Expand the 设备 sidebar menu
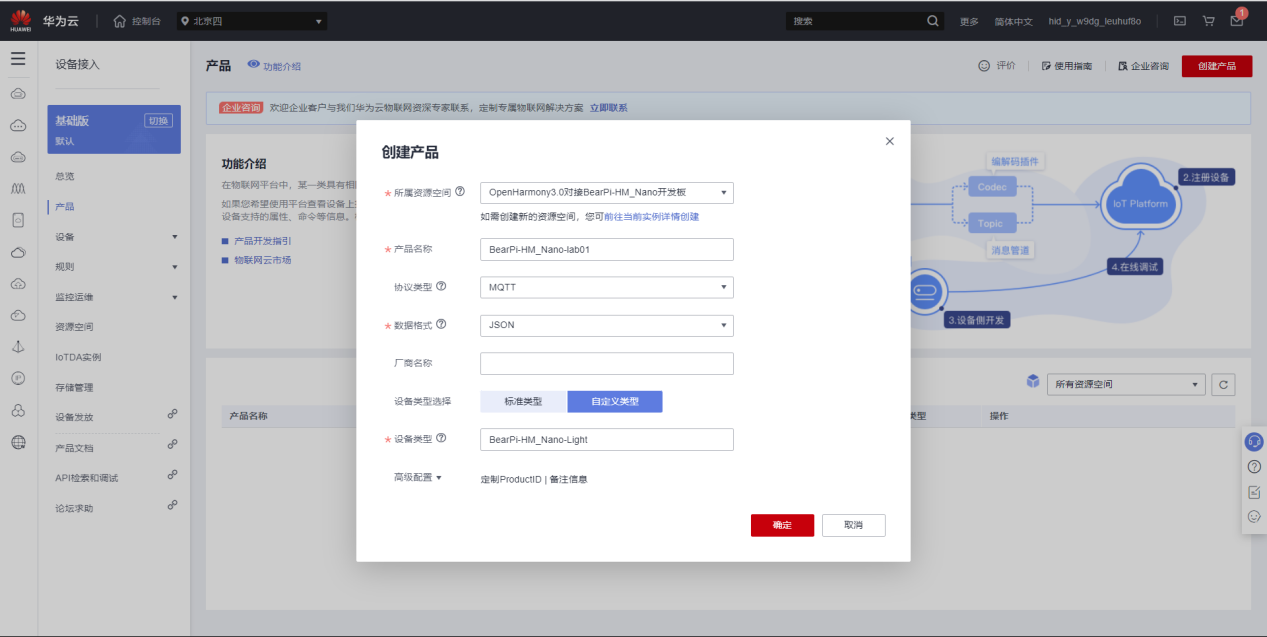This screenshot has width=1267, height=637. click(x=117, y=237)
